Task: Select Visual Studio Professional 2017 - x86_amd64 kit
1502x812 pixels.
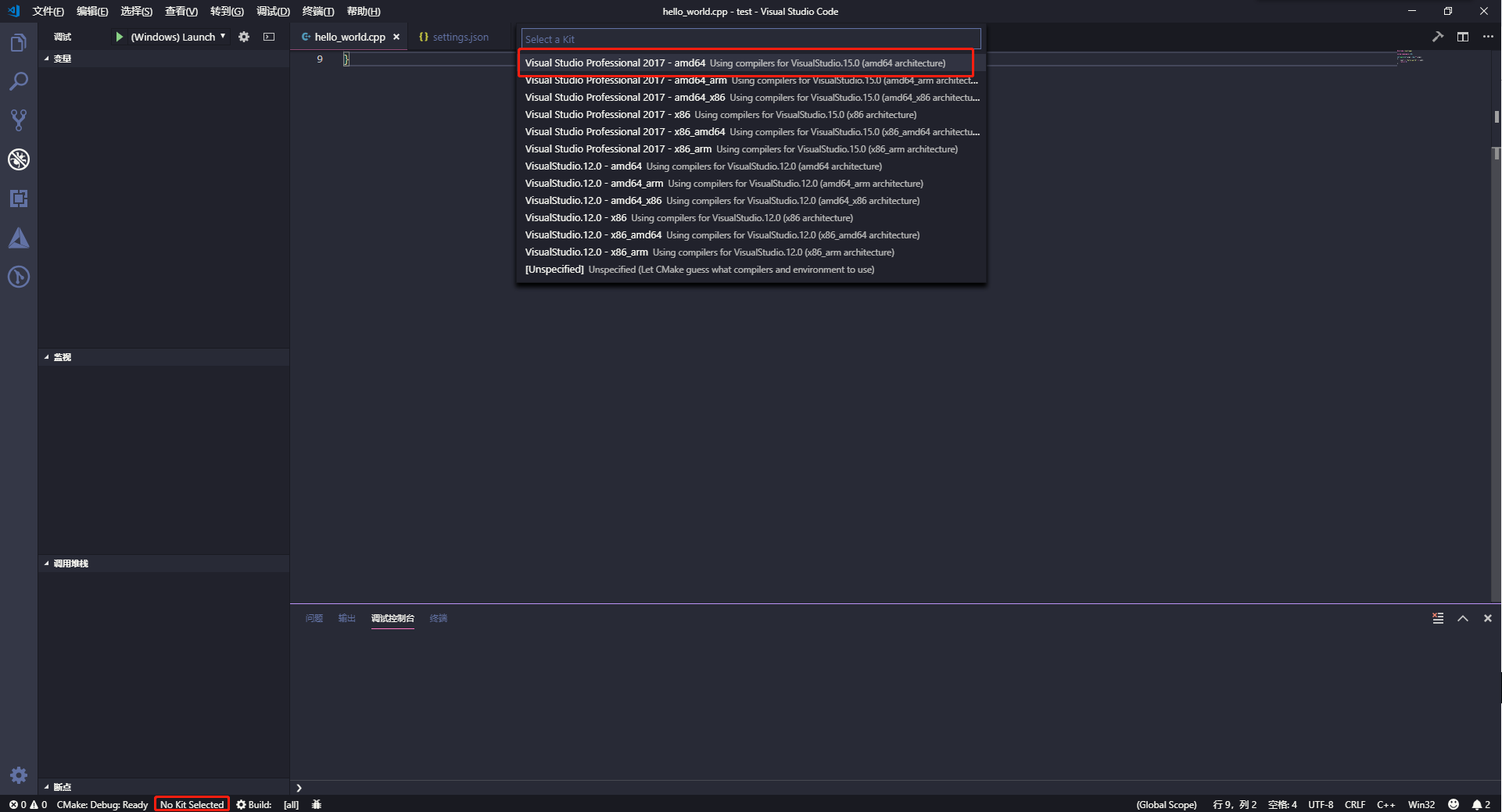Action: pyautogui.click(x=751, y=132)
